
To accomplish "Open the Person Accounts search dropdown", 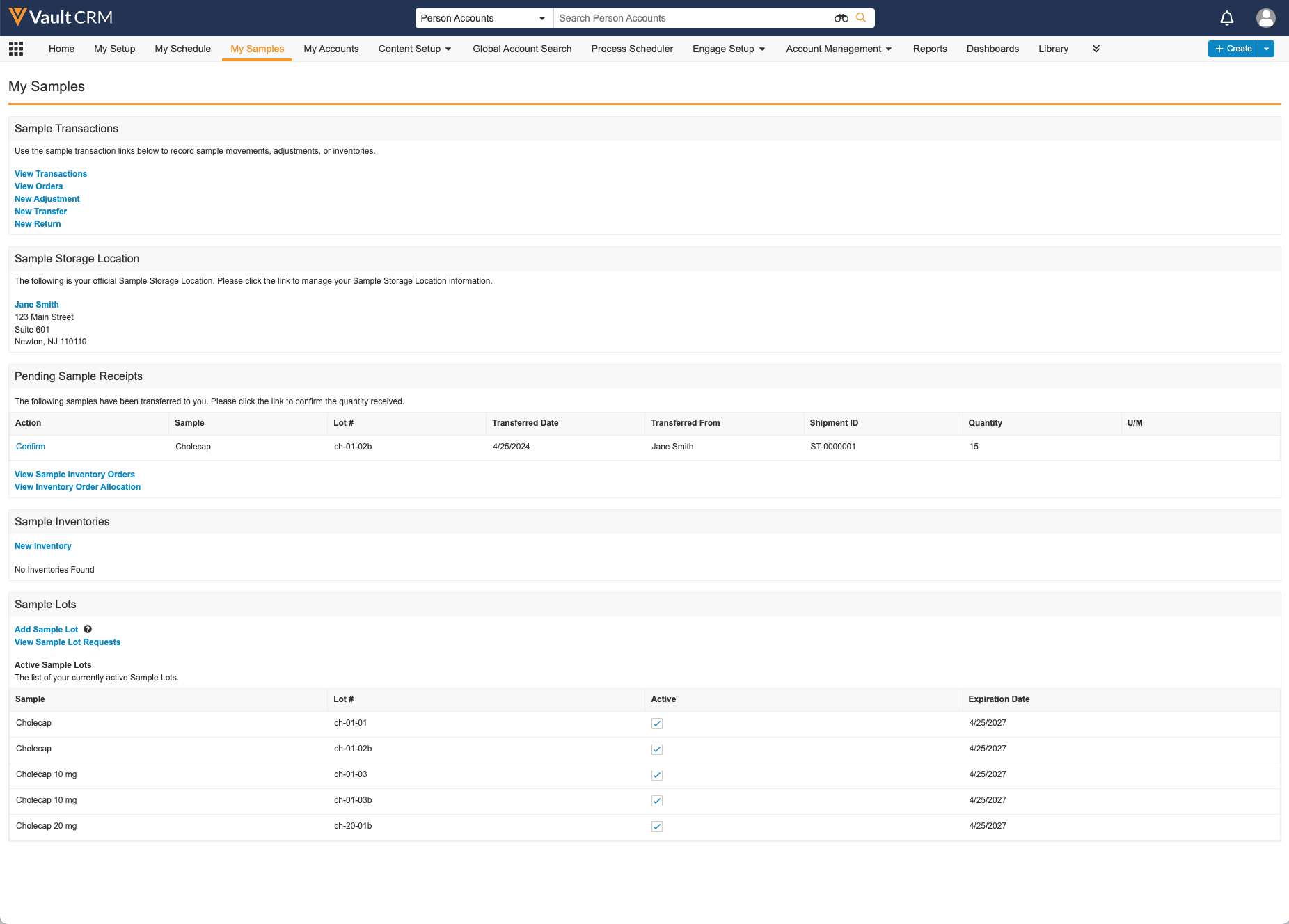I will point(483,18).
